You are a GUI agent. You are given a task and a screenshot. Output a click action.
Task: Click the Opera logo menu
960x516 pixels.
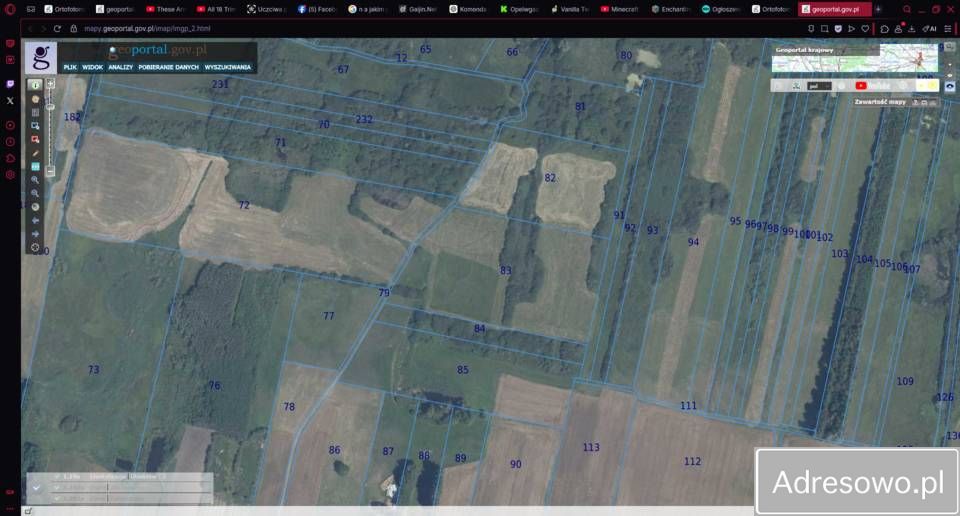click(10, 9)
